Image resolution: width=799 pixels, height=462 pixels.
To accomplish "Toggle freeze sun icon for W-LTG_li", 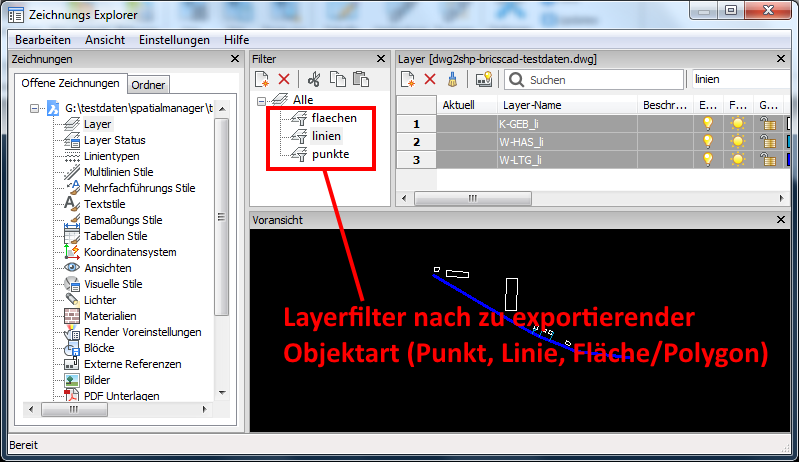I will pos(737,159).
